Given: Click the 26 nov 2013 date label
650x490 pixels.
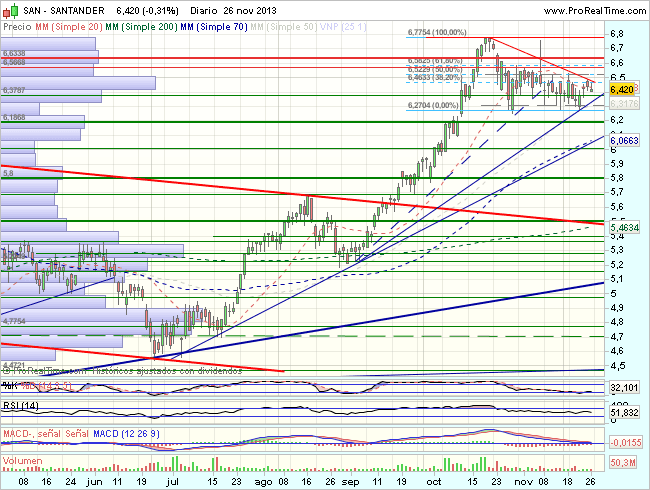Looking at the screenshot, I should 250,10.
